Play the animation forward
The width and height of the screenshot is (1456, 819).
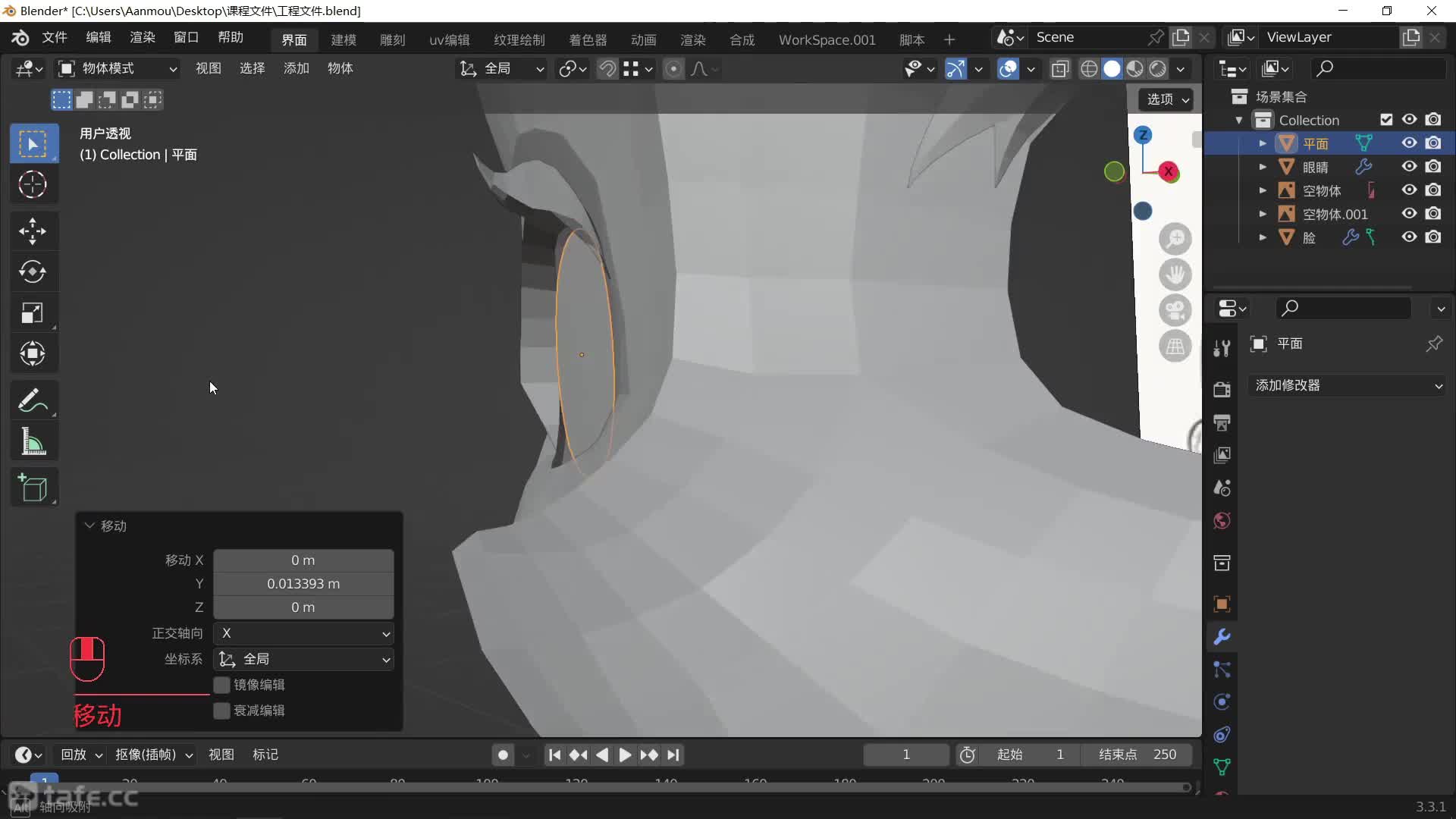click(625, 755)
